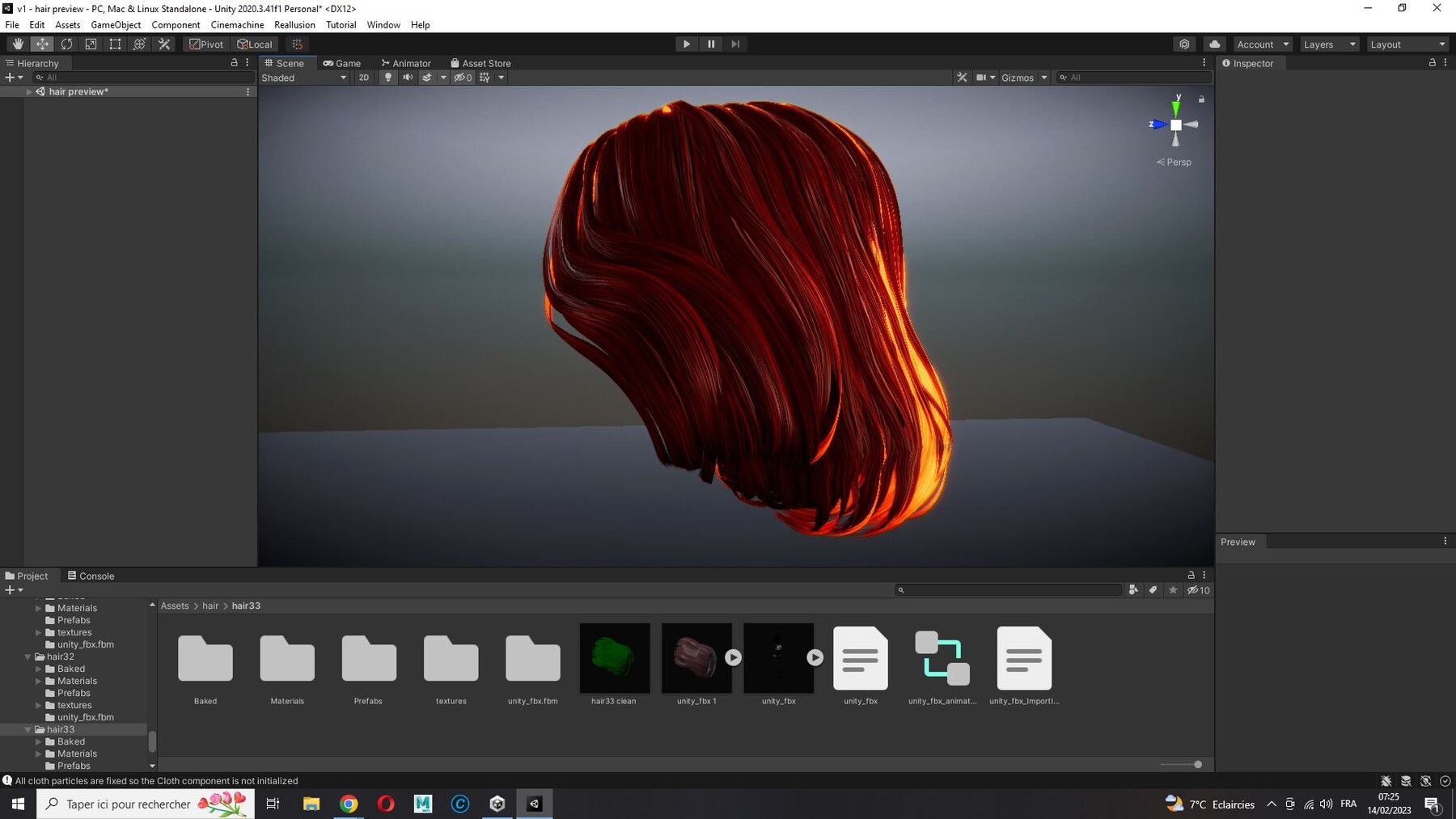Switch Persp projection mode
The width and height of the screenshot is (1456, 819).
tap(1174, 162)
